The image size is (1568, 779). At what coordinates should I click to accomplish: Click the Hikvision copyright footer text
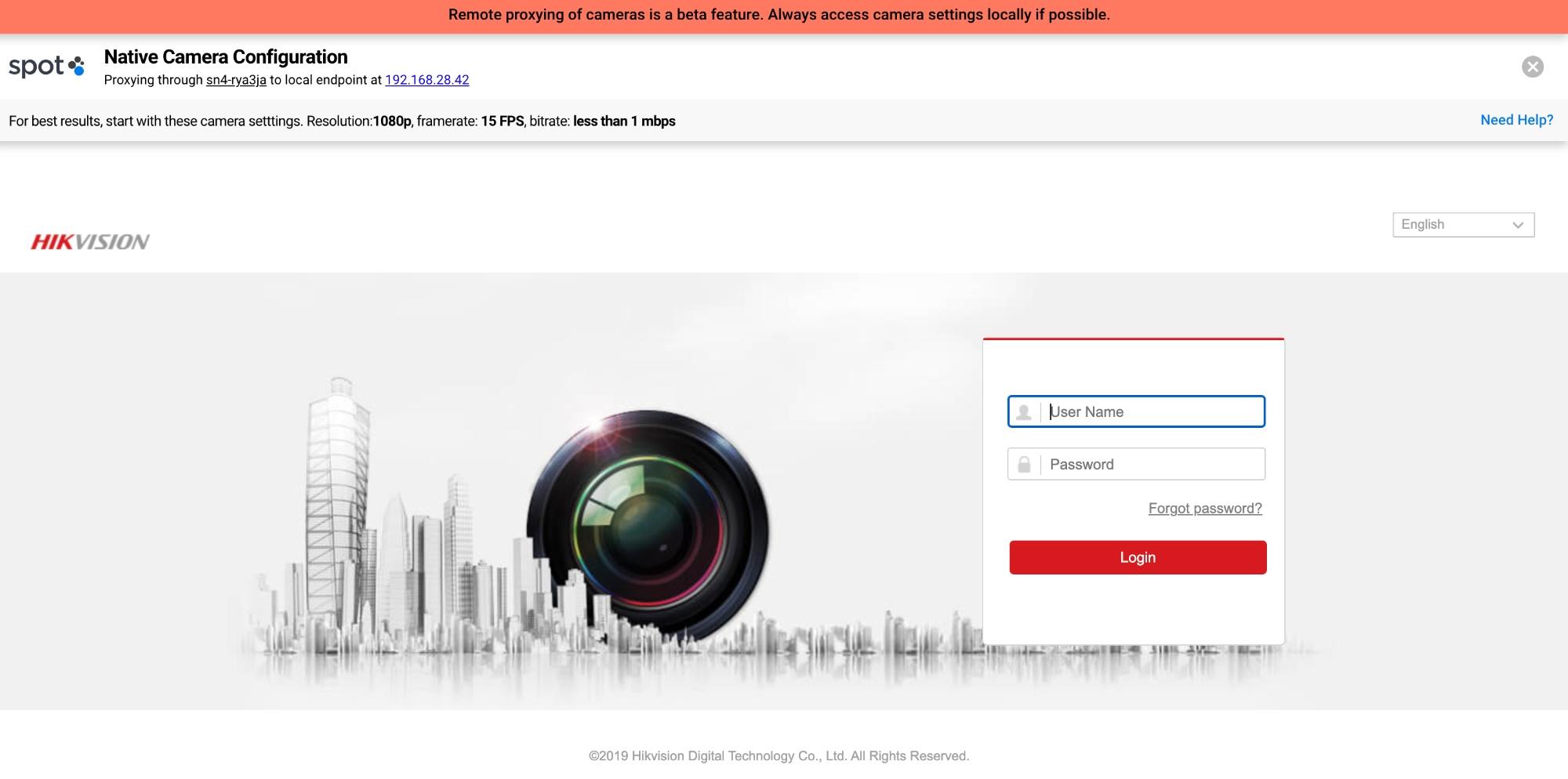coord(779,755)
